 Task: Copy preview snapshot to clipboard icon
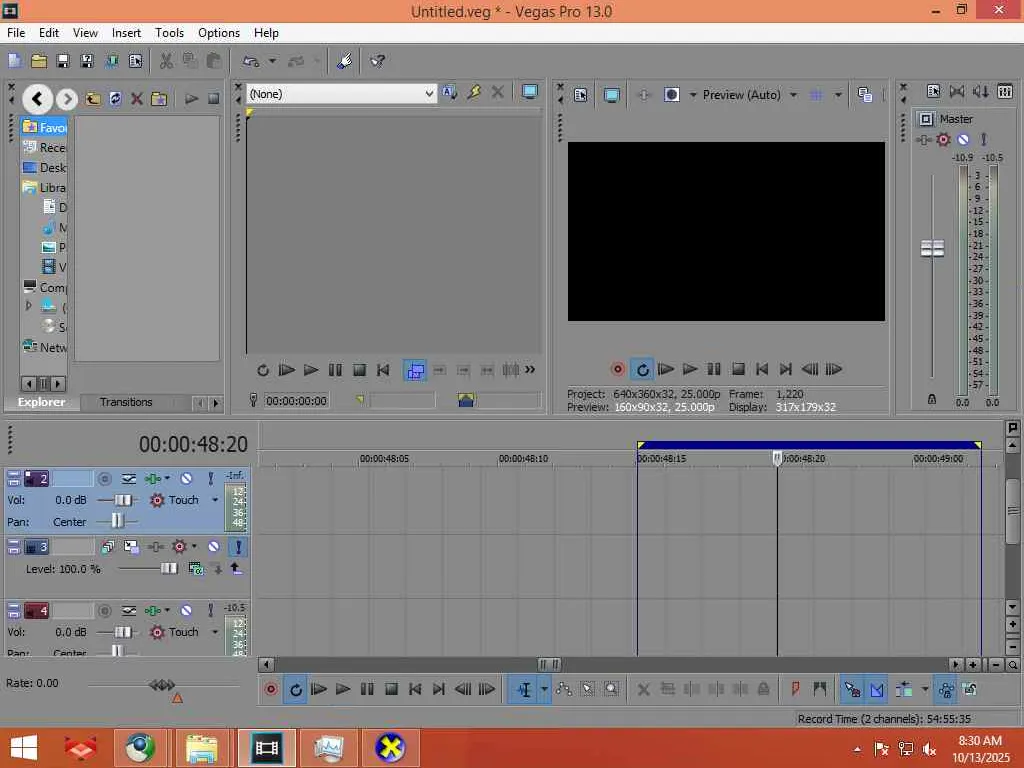coord(865,95)
